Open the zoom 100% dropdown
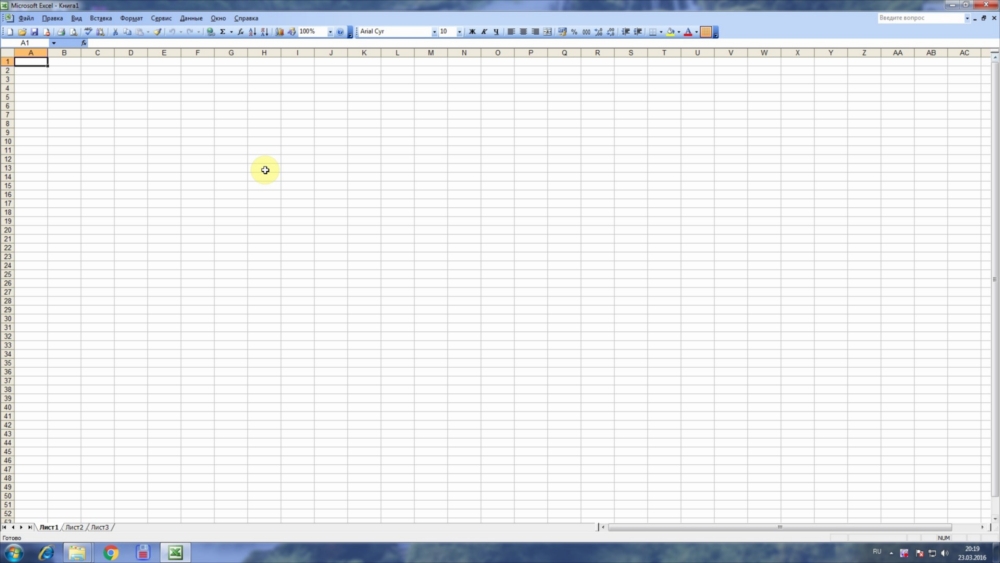This screenshot has width=1000, height=563. pos(330,32)
